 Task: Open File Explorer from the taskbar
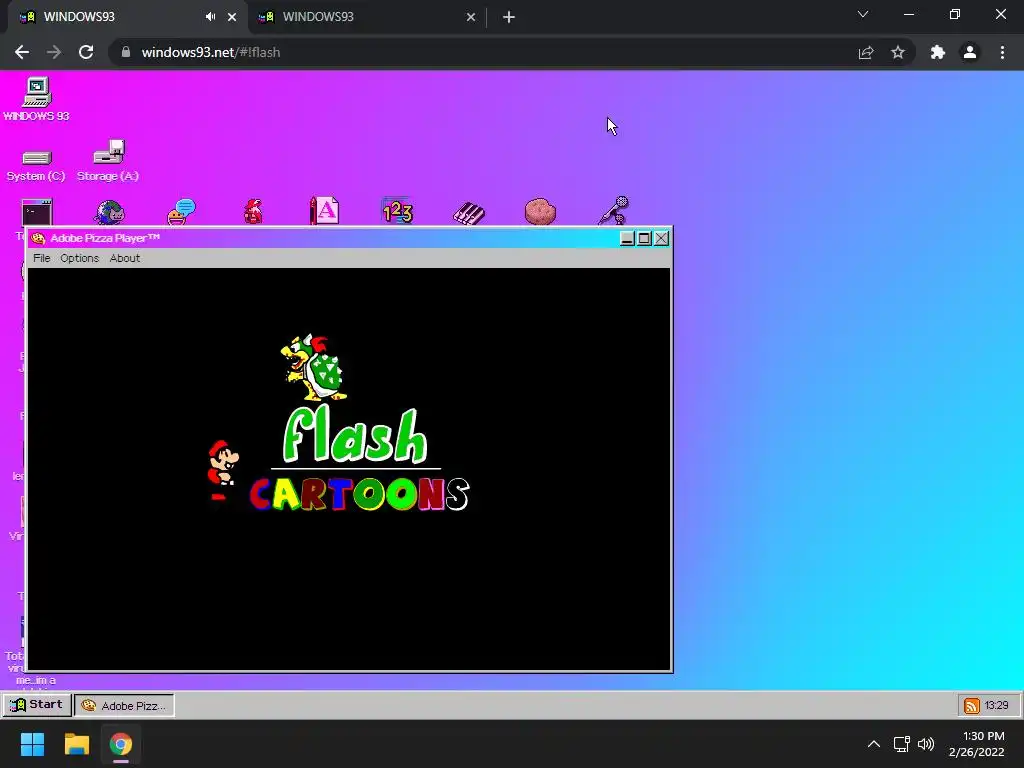[76, 744]
